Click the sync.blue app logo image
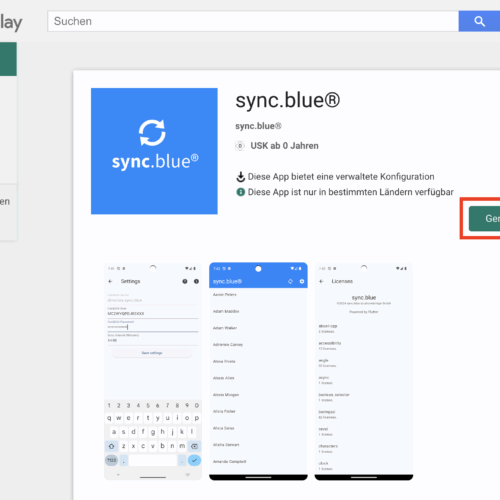 point(154,151)
